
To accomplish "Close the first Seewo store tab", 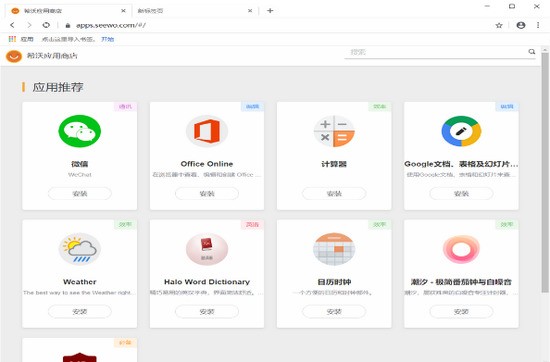I will point(123,11).
